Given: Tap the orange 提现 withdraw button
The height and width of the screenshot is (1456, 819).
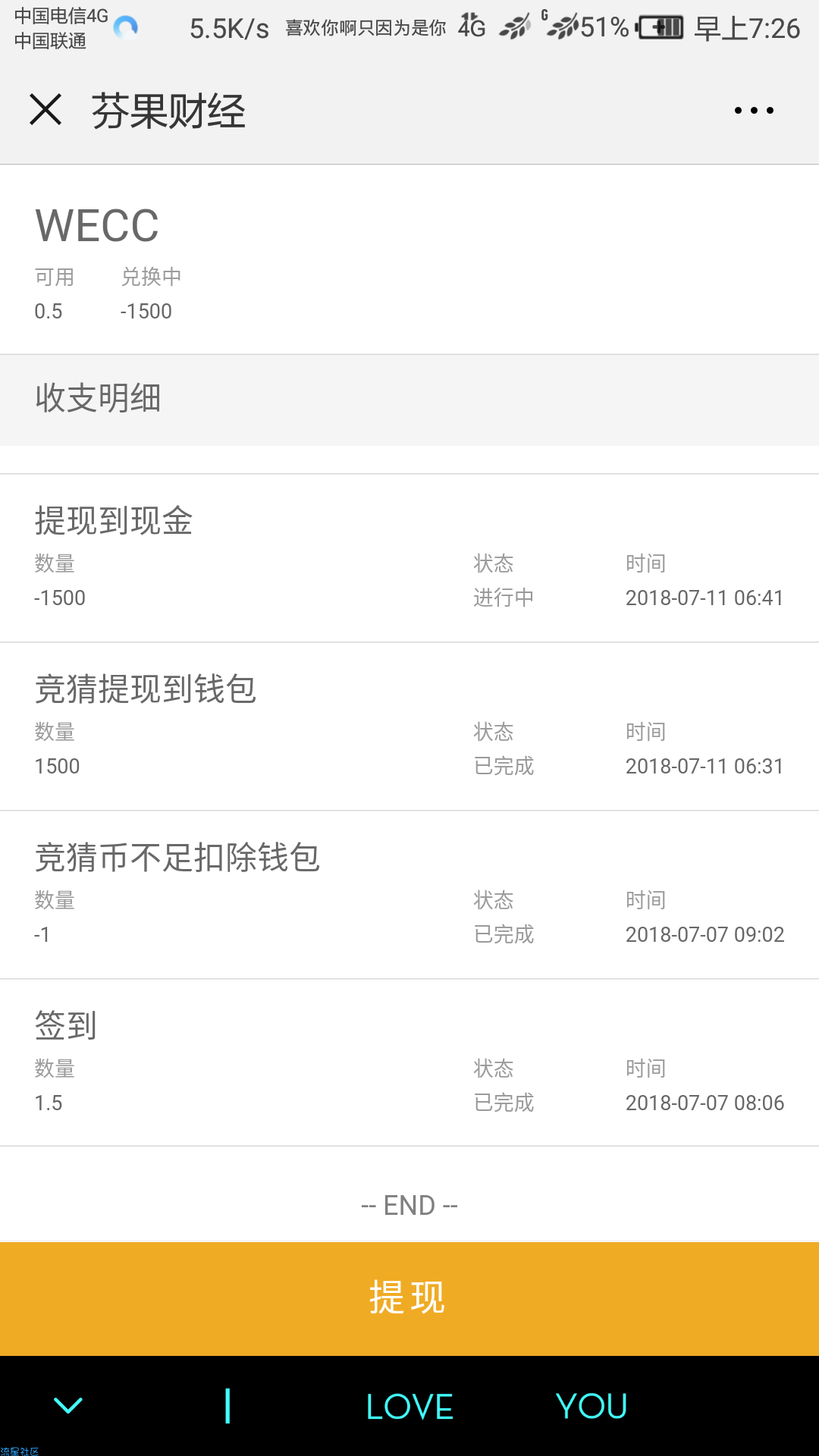Looking at the screenshot, I should click(409, 1298).
